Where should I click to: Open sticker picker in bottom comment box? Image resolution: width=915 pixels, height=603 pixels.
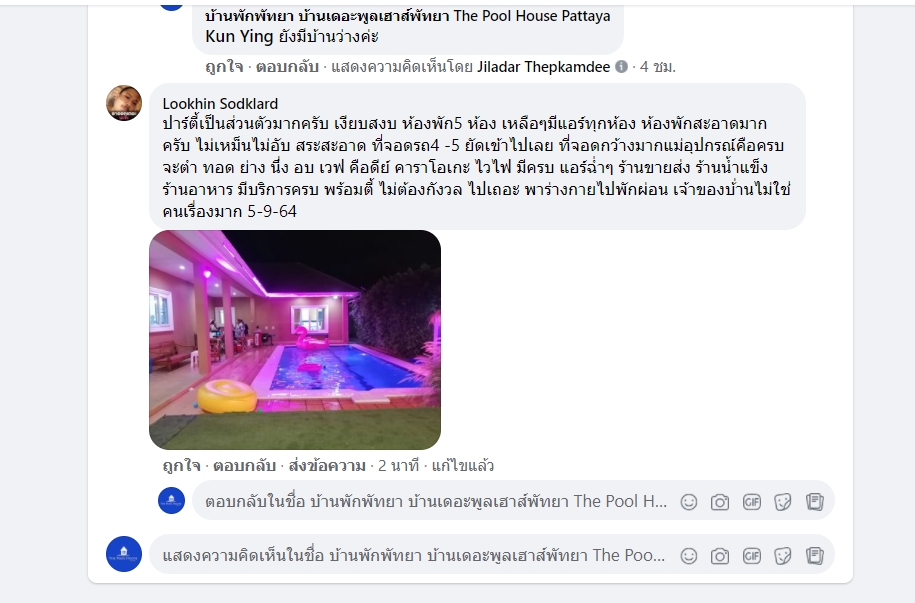click(x=783, y=556)
